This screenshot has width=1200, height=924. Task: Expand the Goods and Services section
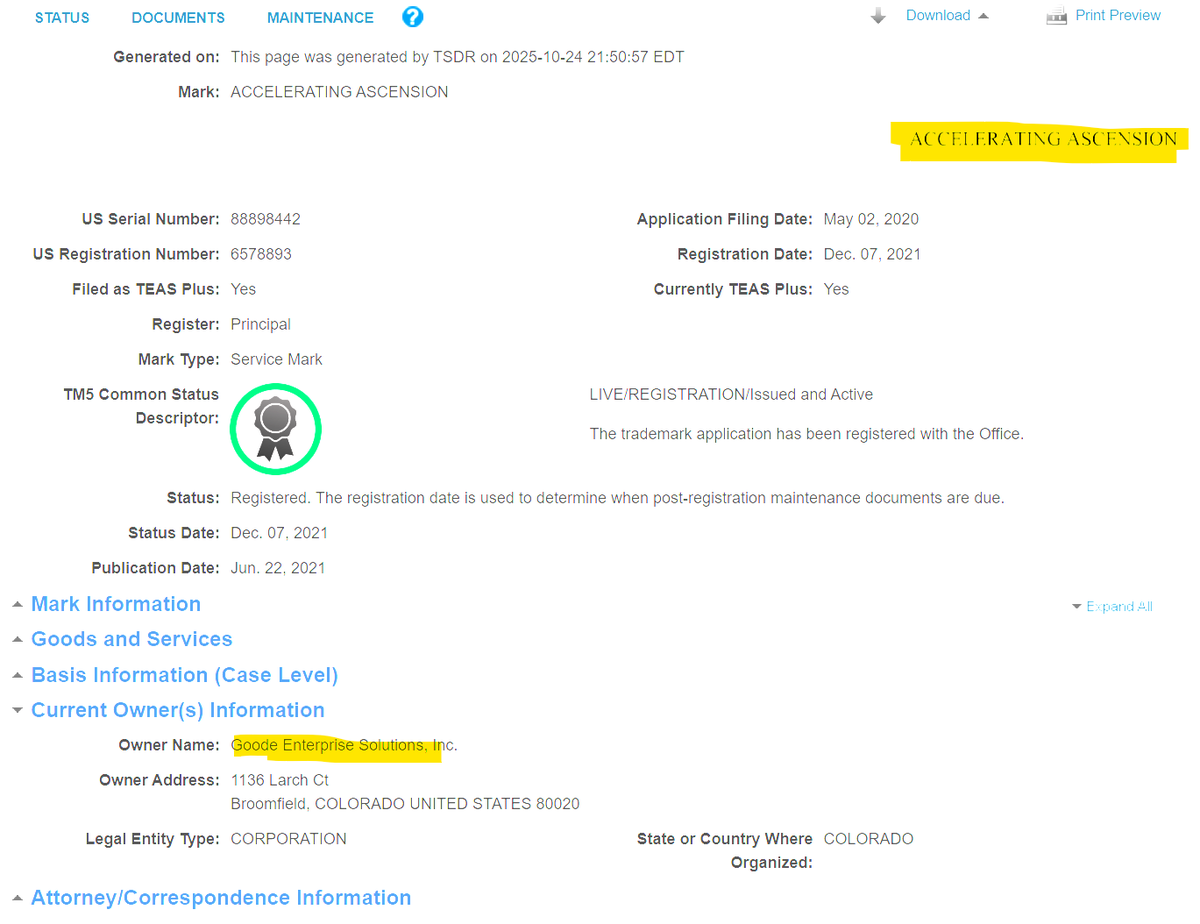[x=132, y=639]
